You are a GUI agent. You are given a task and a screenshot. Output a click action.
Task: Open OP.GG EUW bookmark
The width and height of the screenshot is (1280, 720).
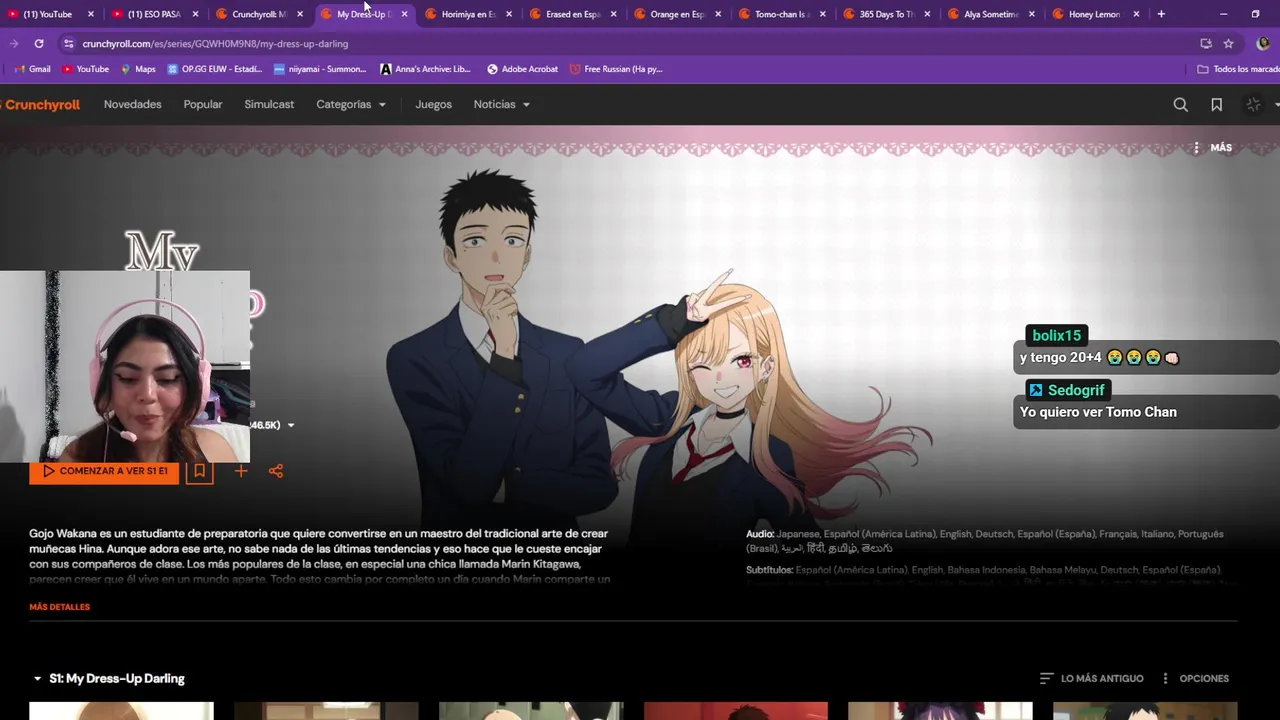coord(214,69)
